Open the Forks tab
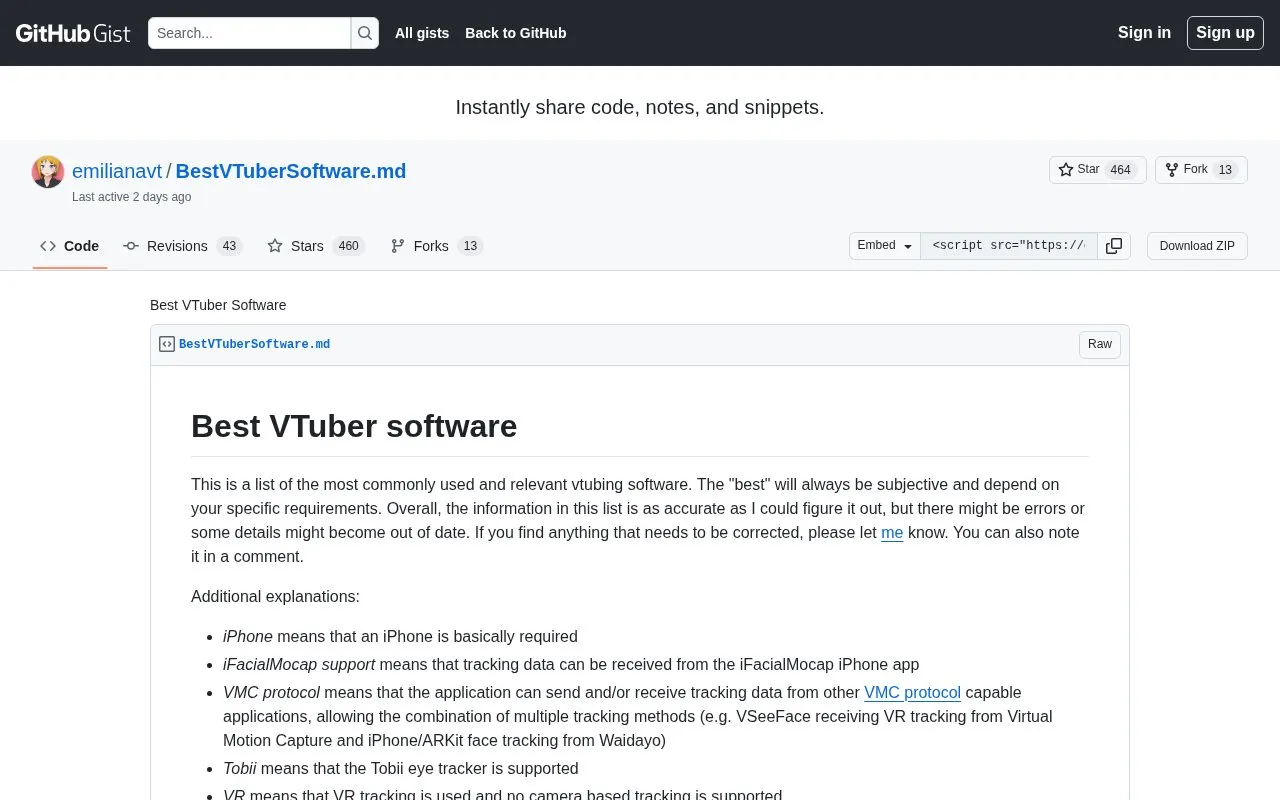Viewport: 1280px width, 800px height. click(437, 246)
